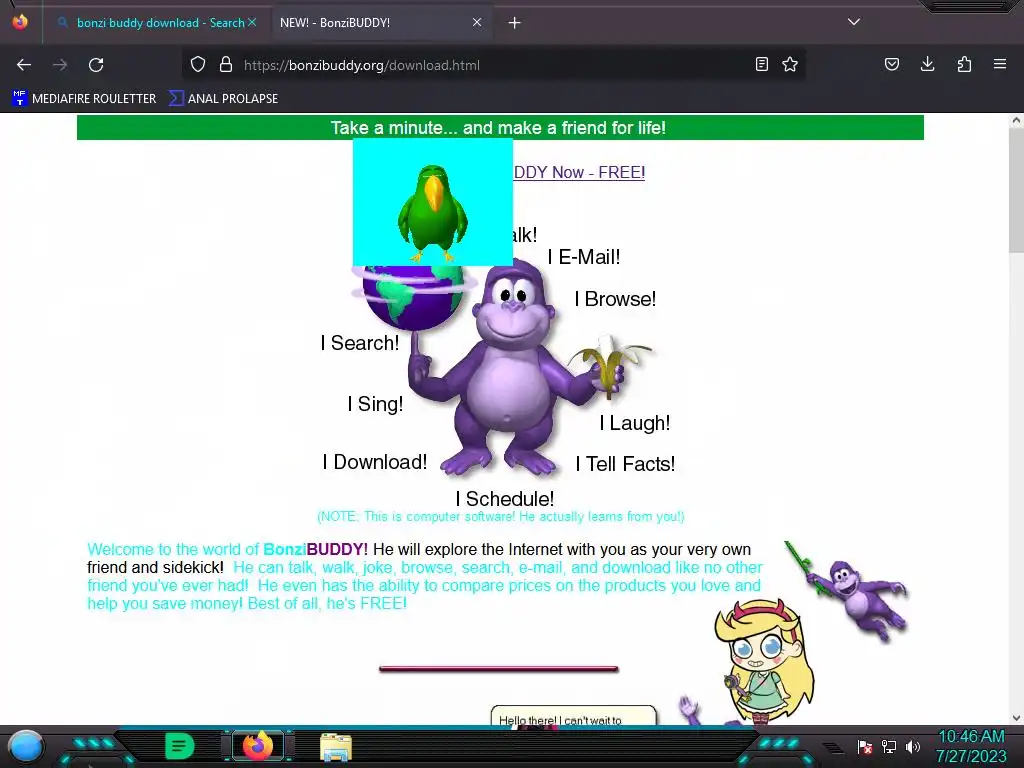Click the 'I Search!' text
Viewport: 1024px width, 768px height.
tap(360, 343)
